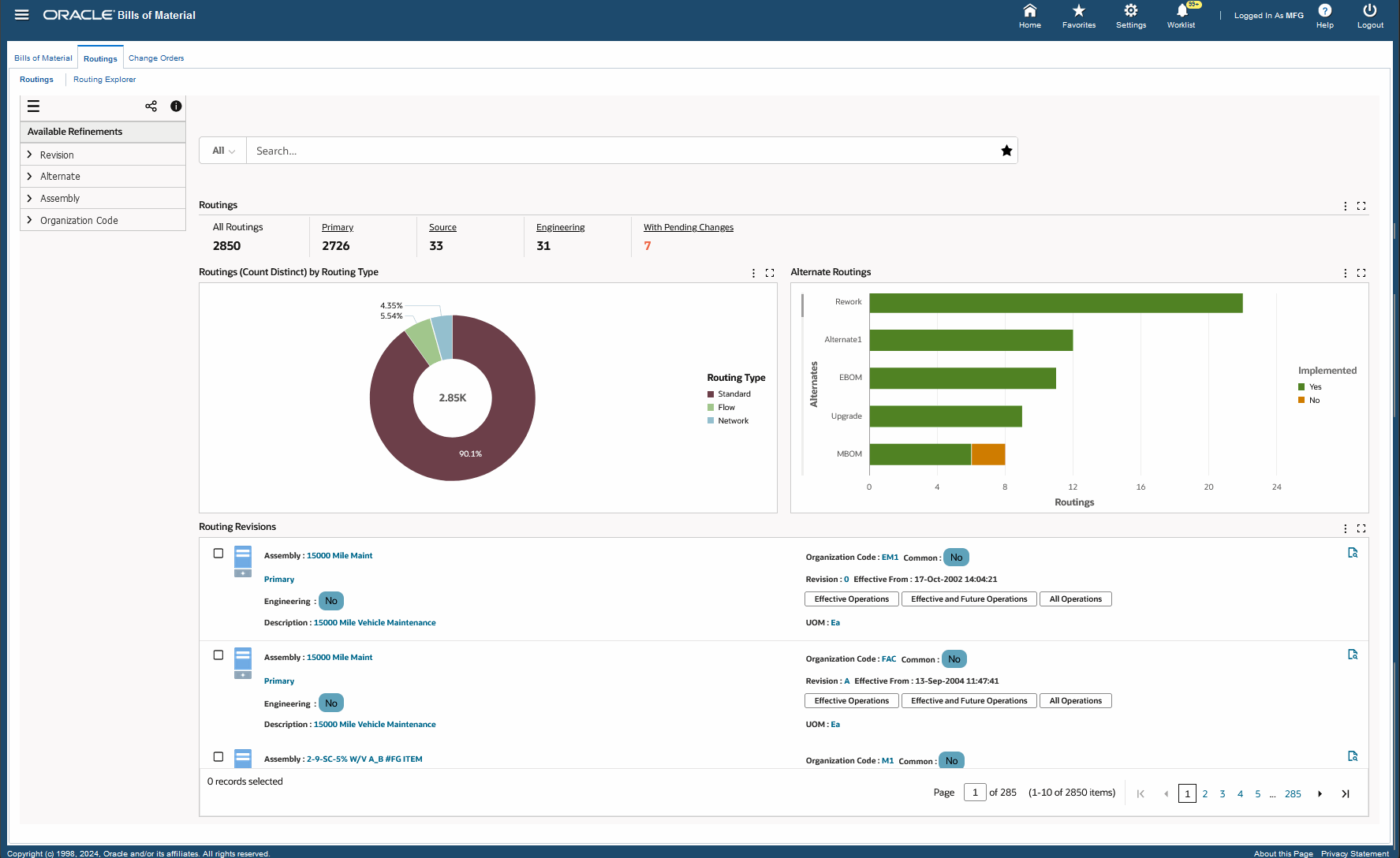Open the Worklist bell notifications
The image size is (1400, 858).
(1182, 10)
